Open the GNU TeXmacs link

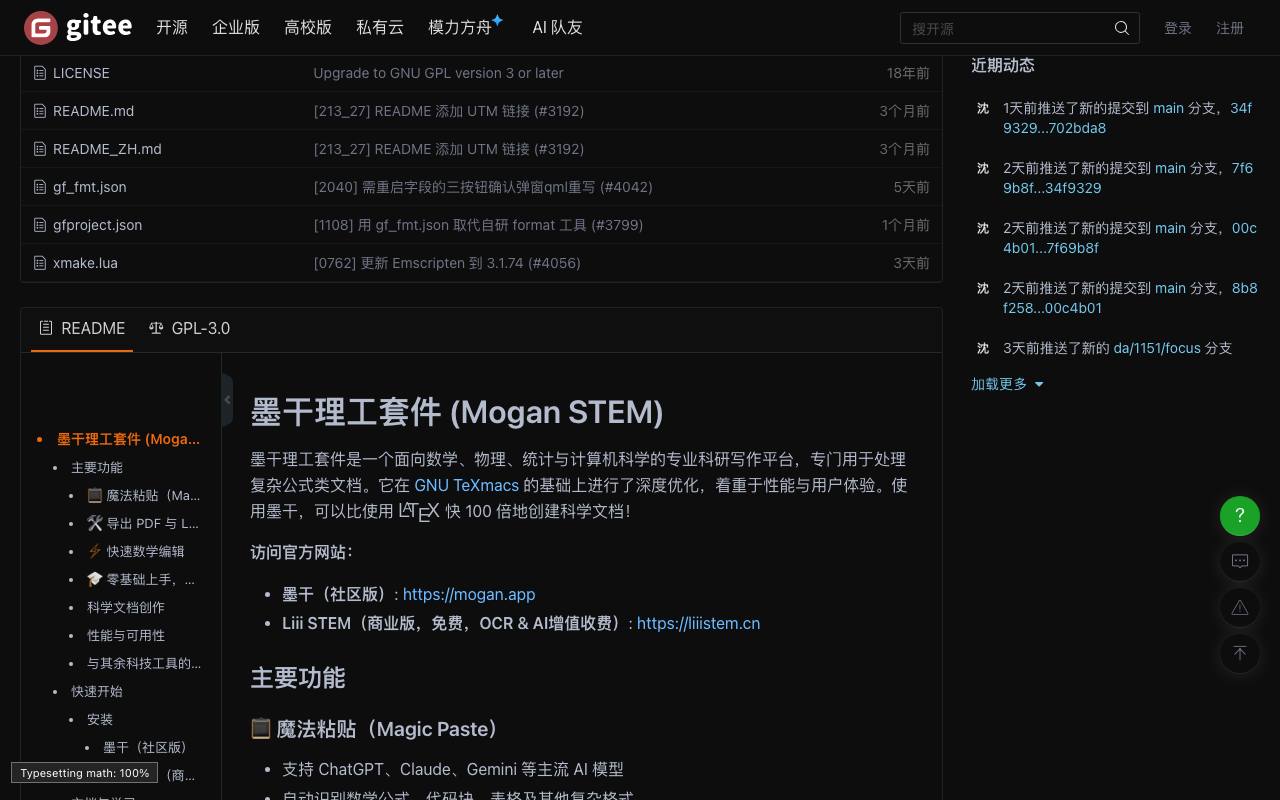(467, 485)
